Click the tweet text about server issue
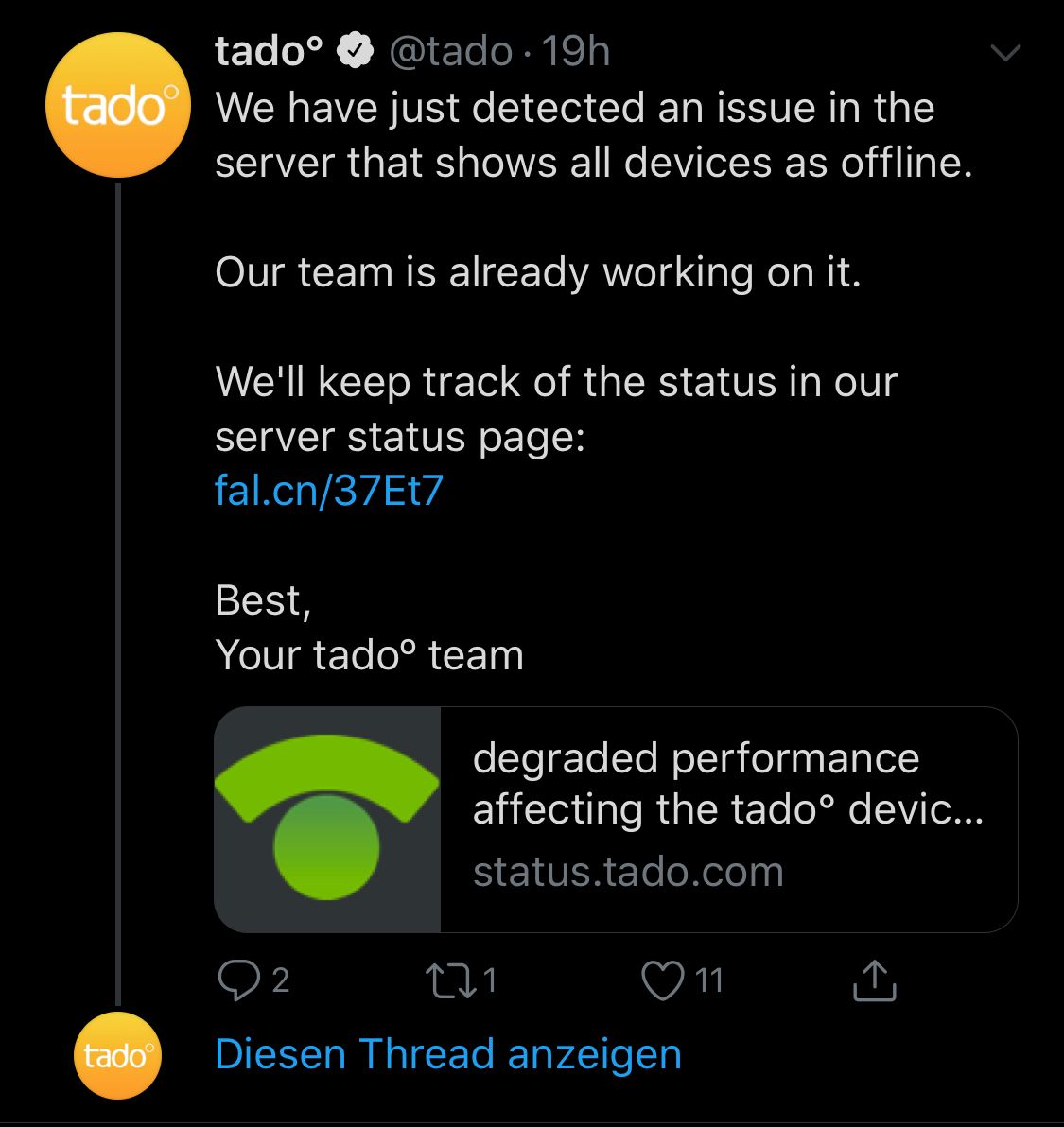This screenshot has width=1064, height=1127. click(594, 135)
